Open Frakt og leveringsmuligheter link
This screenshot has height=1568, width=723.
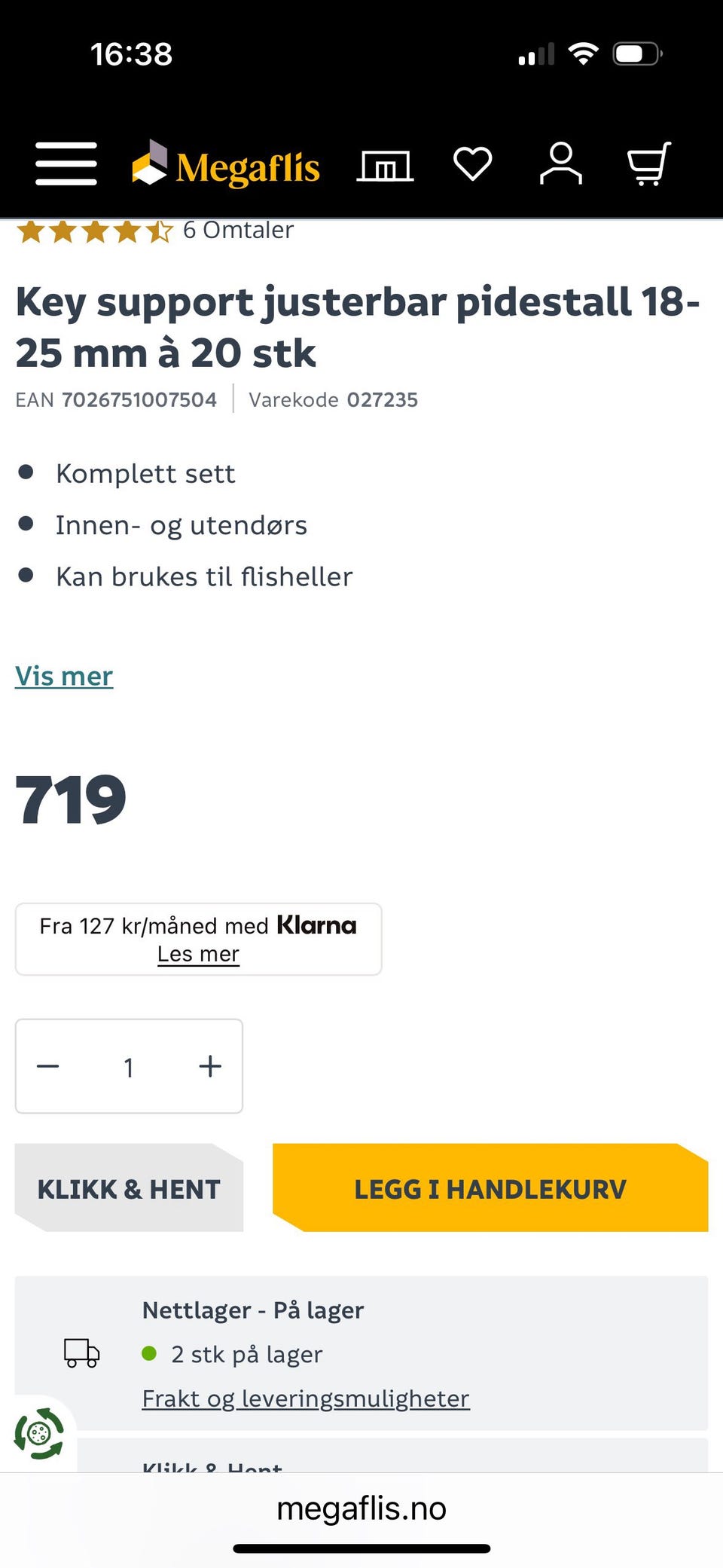tap(306, 1398)
